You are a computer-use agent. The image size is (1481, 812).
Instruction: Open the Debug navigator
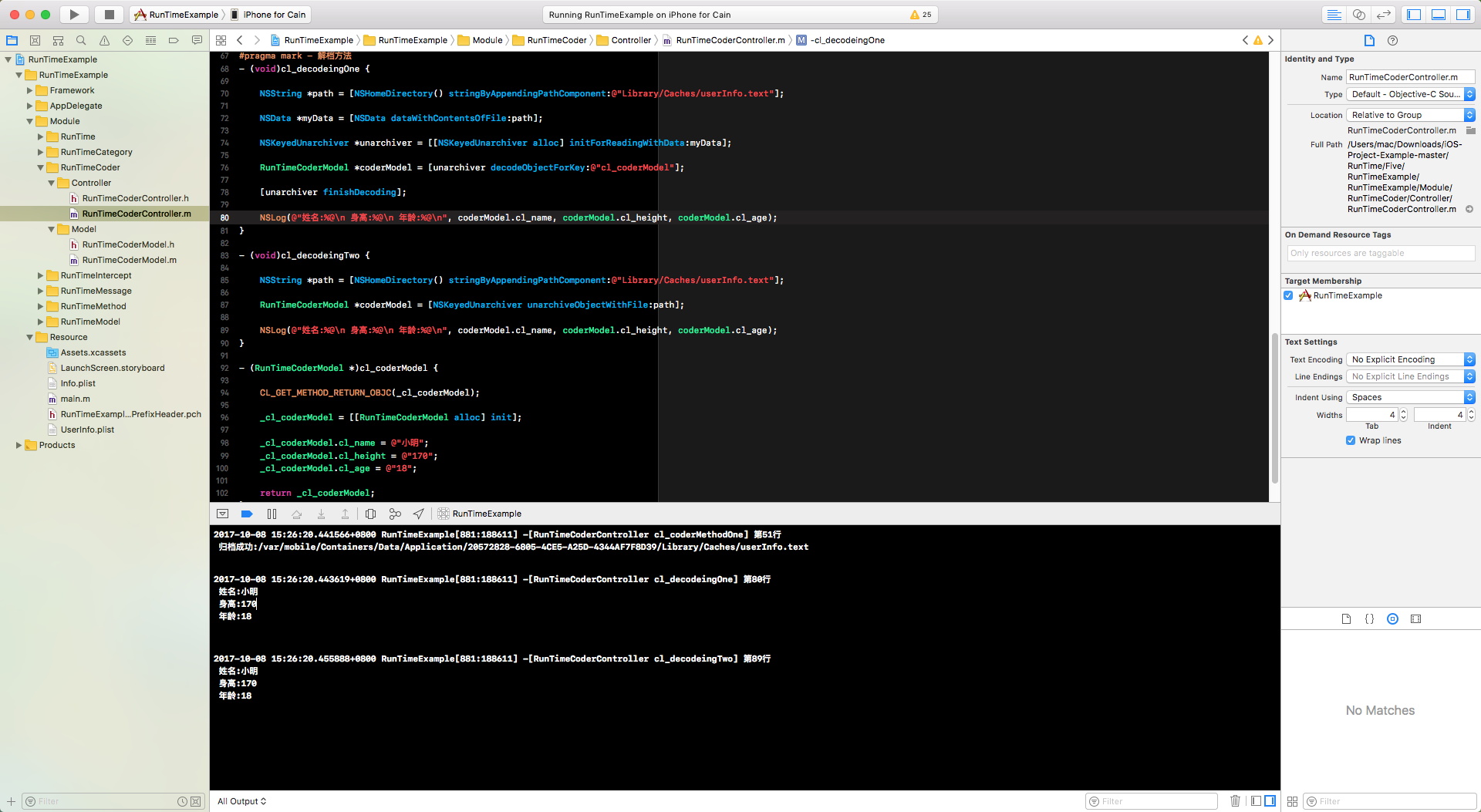(150, 40)
